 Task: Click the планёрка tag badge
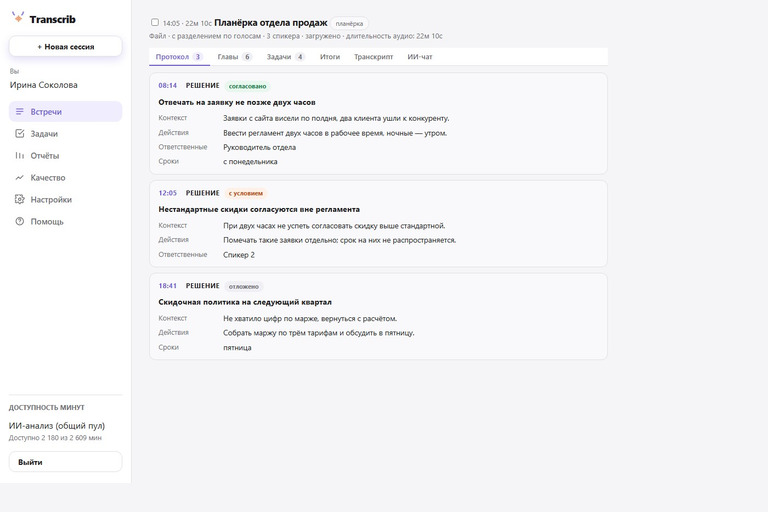pos(349,24)
